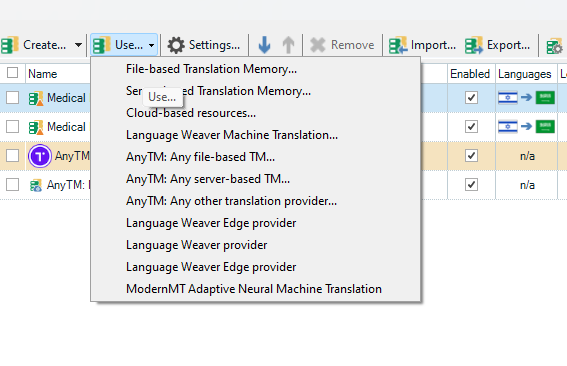Click the first Medical TM warning icon
Screen dimensions: 567x366
tap(36, 98)
